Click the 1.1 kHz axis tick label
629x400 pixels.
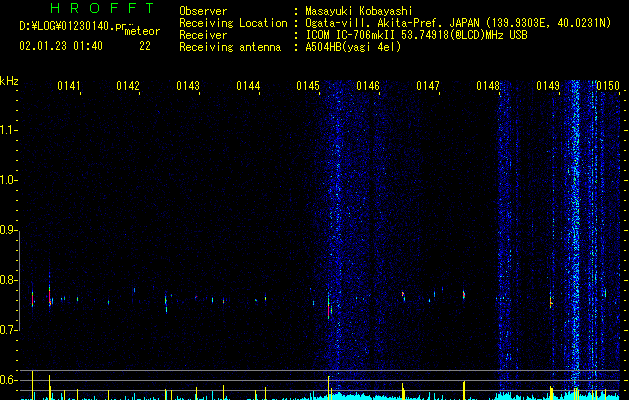coord(8,130)
